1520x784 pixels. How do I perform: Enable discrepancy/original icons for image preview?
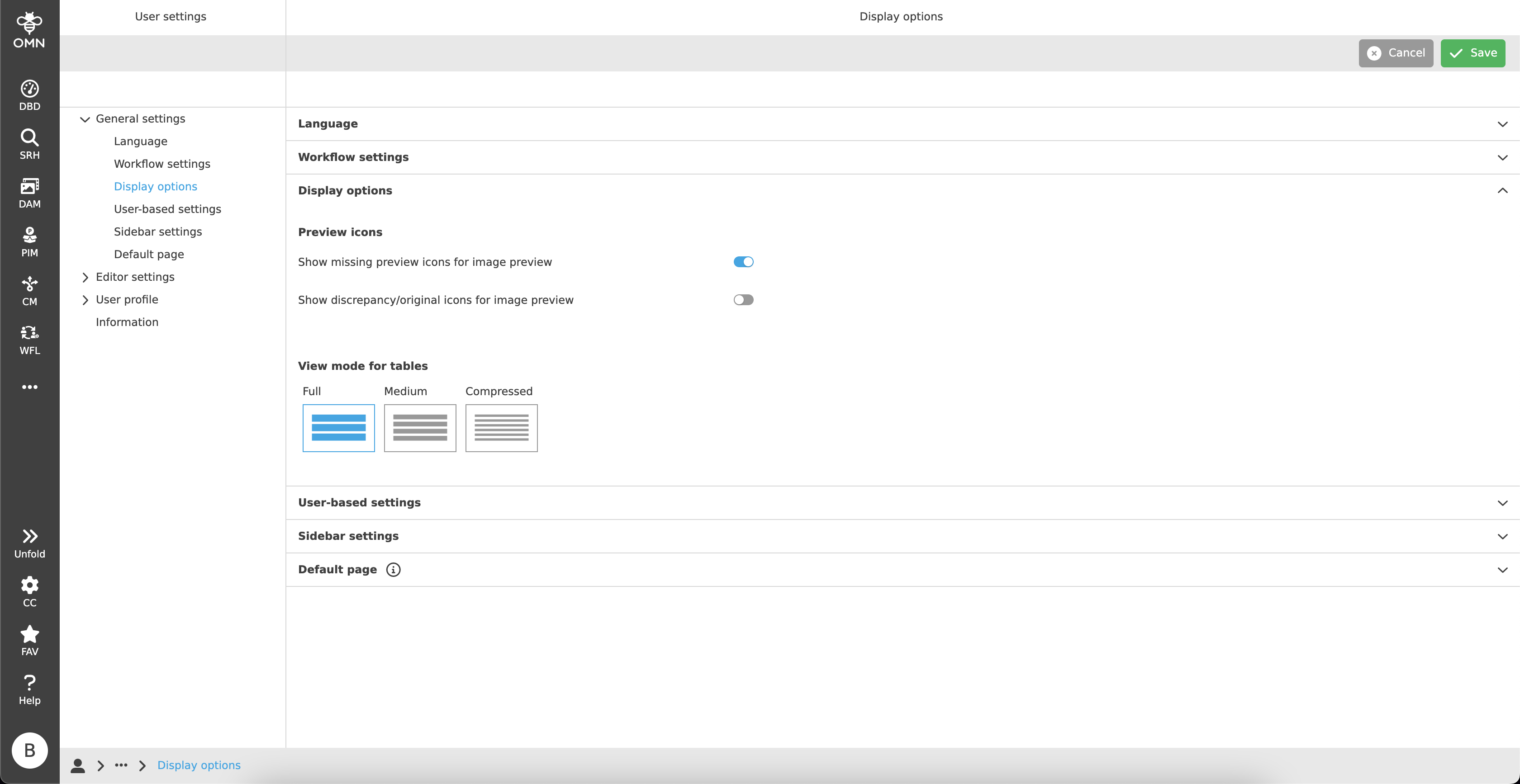(743, 300)
